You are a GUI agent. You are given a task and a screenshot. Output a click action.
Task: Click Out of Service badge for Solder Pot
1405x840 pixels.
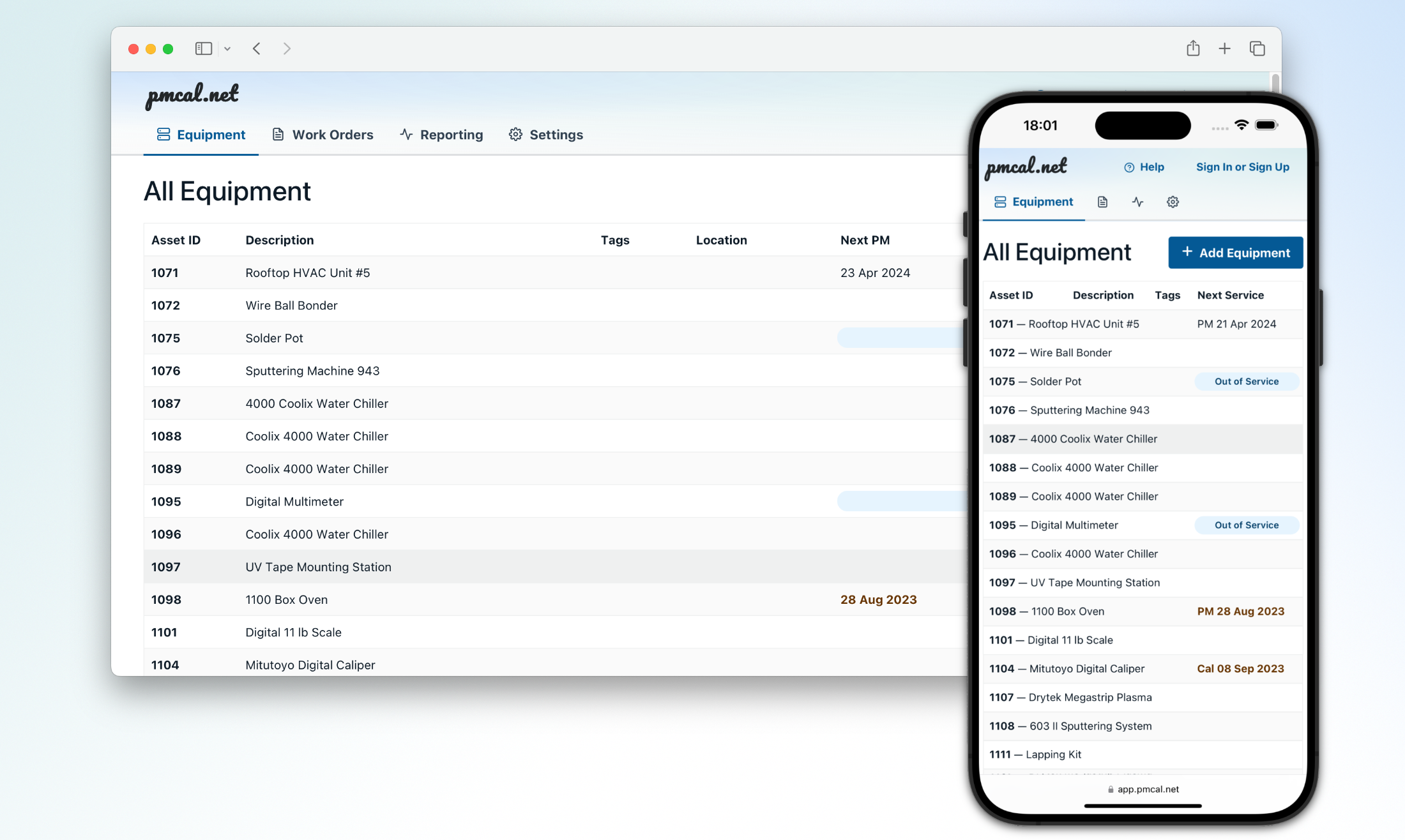click(1246, 382)
